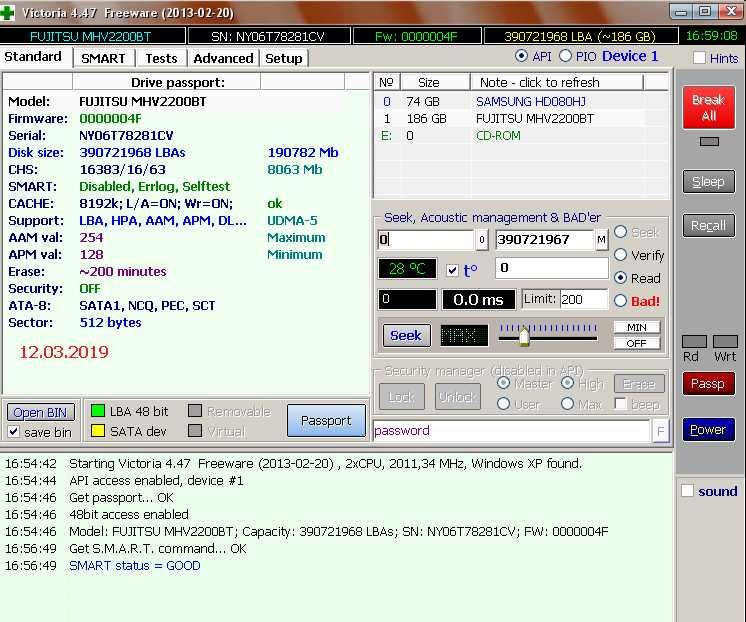This screenshot has height=622, width=746.
Task: Click the green cross Victoria app icon
Action: point(7,12)
